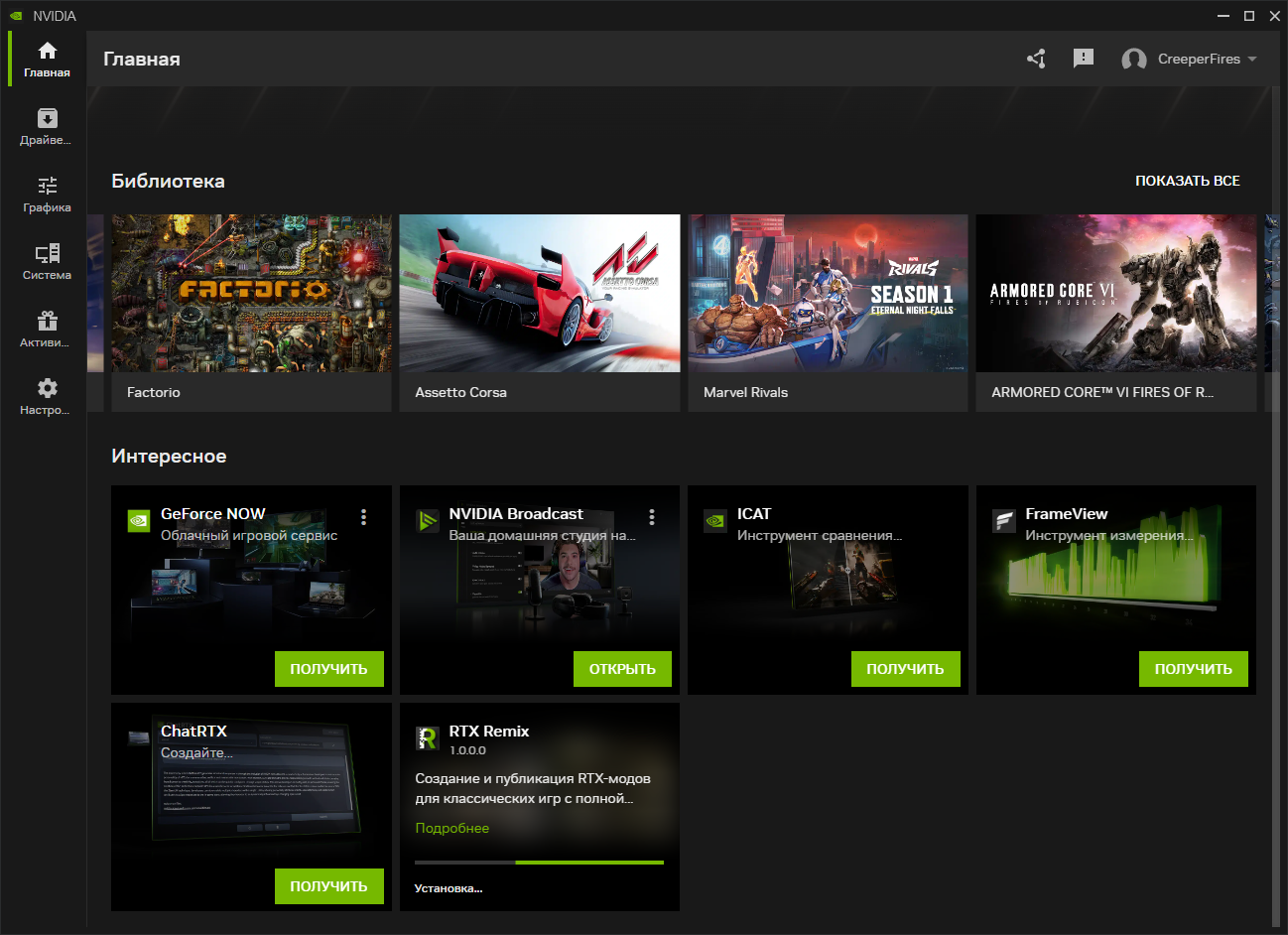
Task: Minimize the NVIDIA app window
Action: 1224,16
